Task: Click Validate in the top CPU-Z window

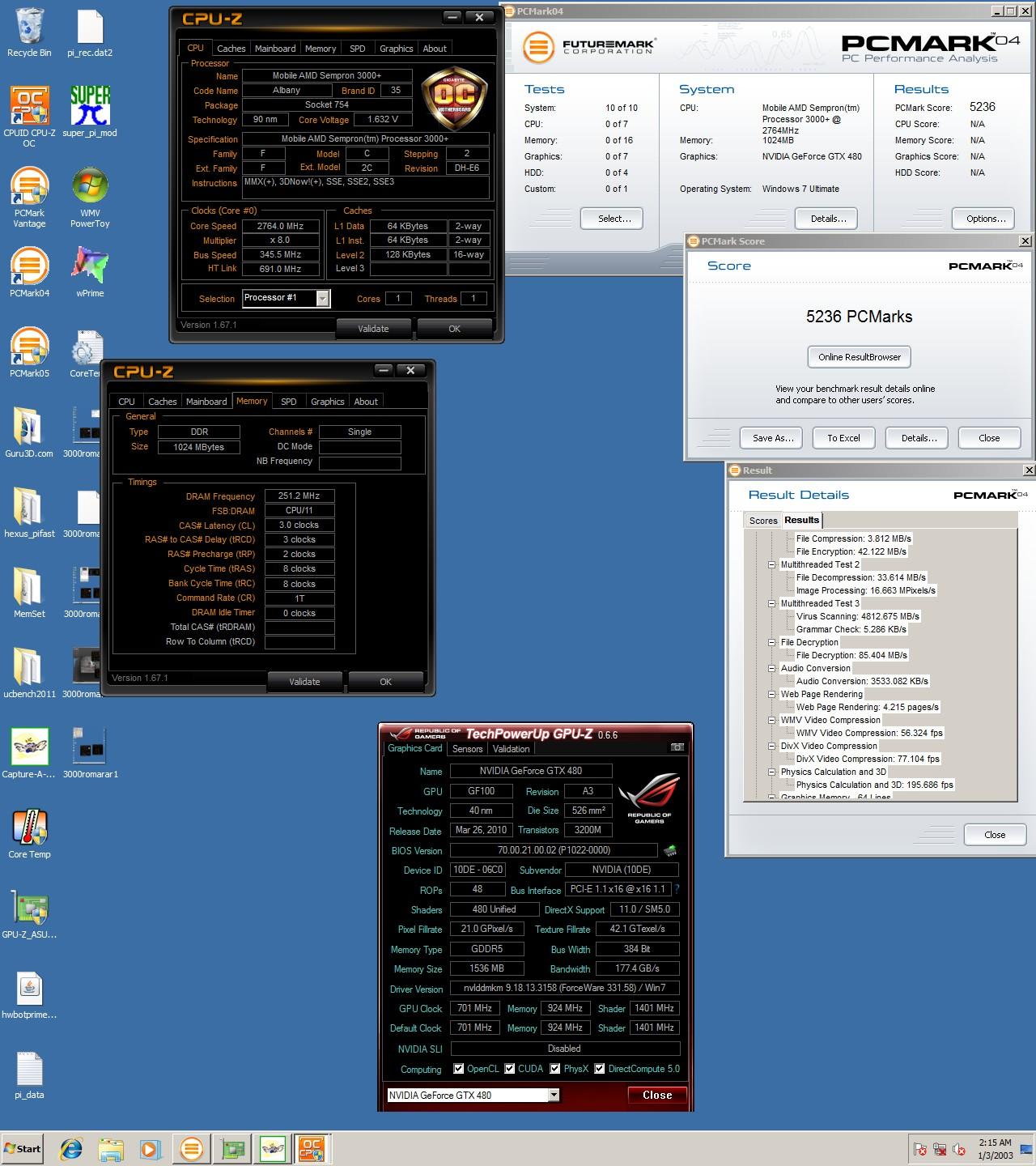Action: (x=374, y=329)
